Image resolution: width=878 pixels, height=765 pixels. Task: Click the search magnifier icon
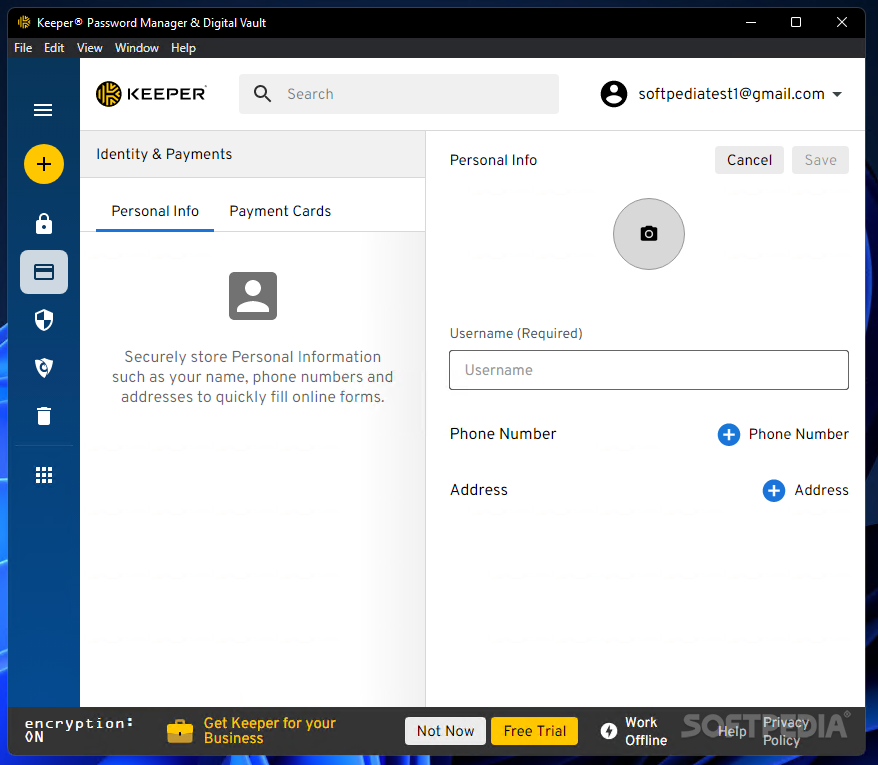coord(262,94)
